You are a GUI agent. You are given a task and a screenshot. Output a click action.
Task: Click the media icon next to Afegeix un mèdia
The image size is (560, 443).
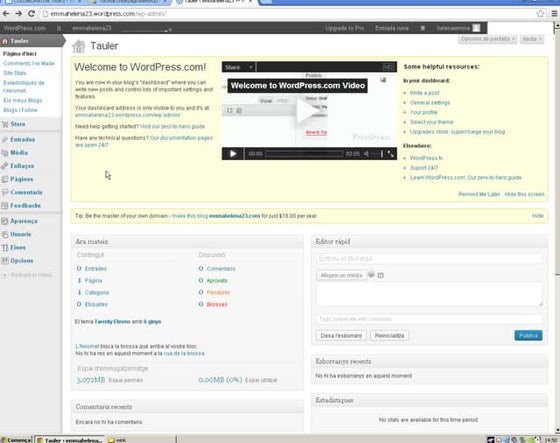(x=371, y=275)
